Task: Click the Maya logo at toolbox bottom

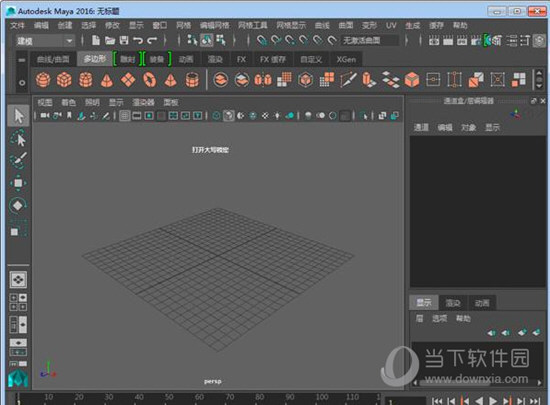Action: pos(18,379)
